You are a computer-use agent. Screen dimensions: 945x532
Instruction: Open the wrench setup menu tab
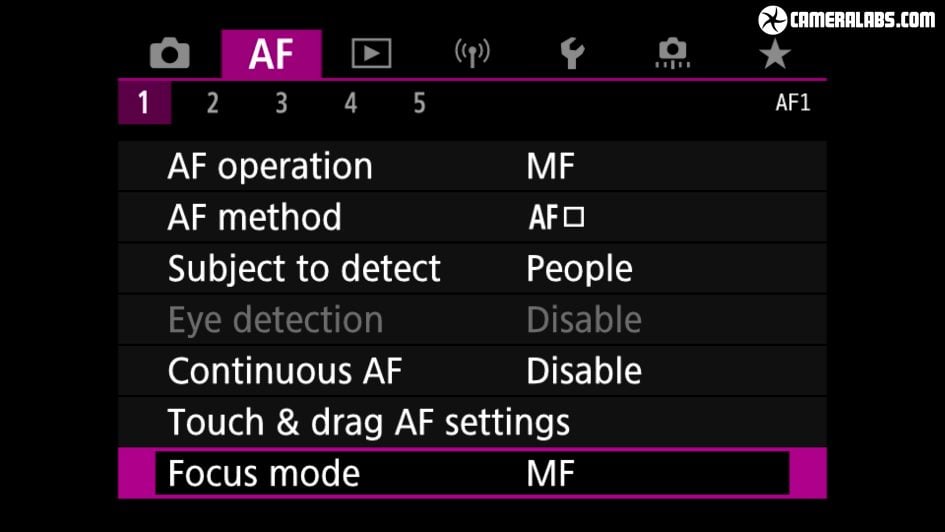(572, 54)
